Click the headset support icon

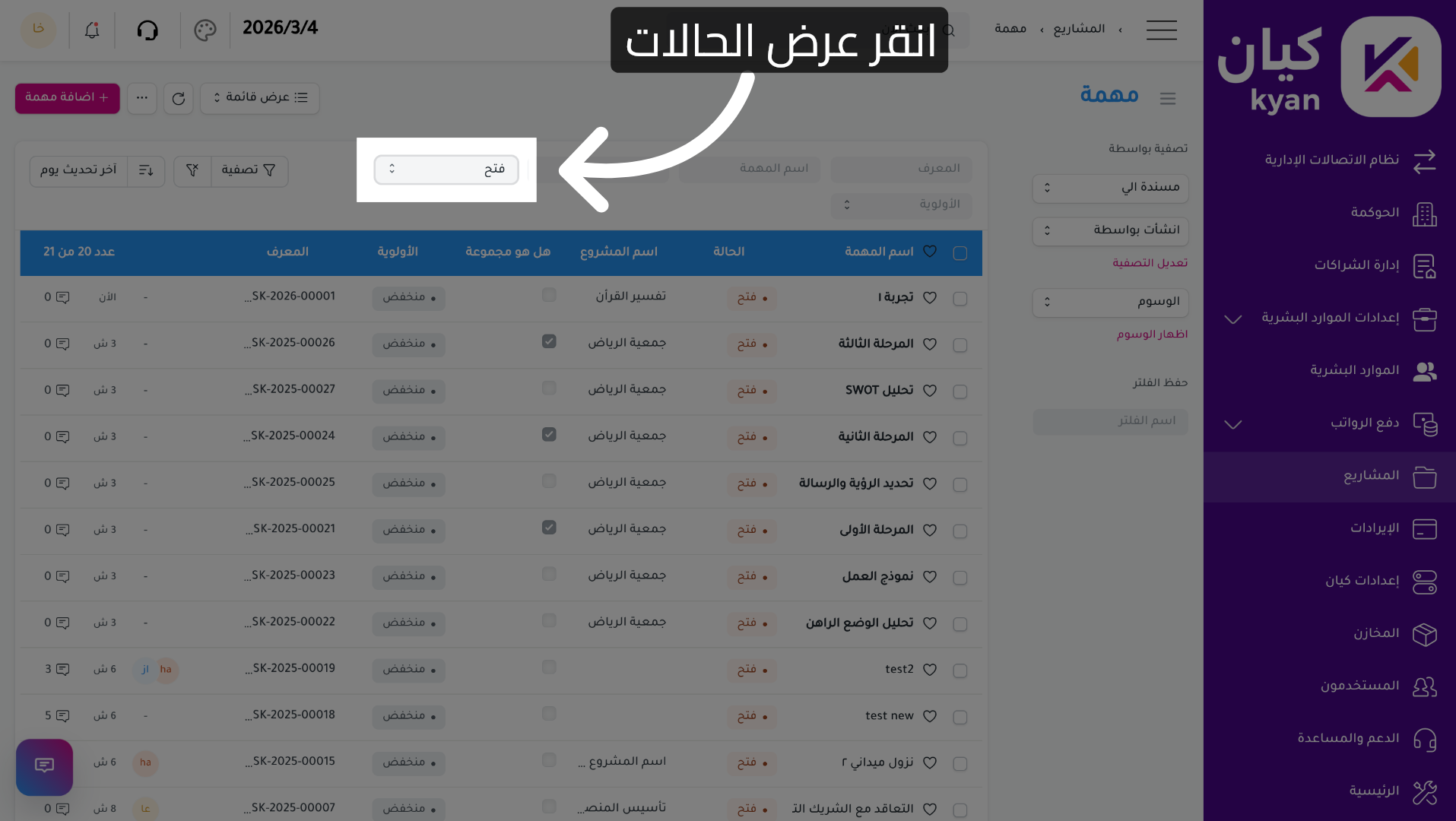coord(149,30)
